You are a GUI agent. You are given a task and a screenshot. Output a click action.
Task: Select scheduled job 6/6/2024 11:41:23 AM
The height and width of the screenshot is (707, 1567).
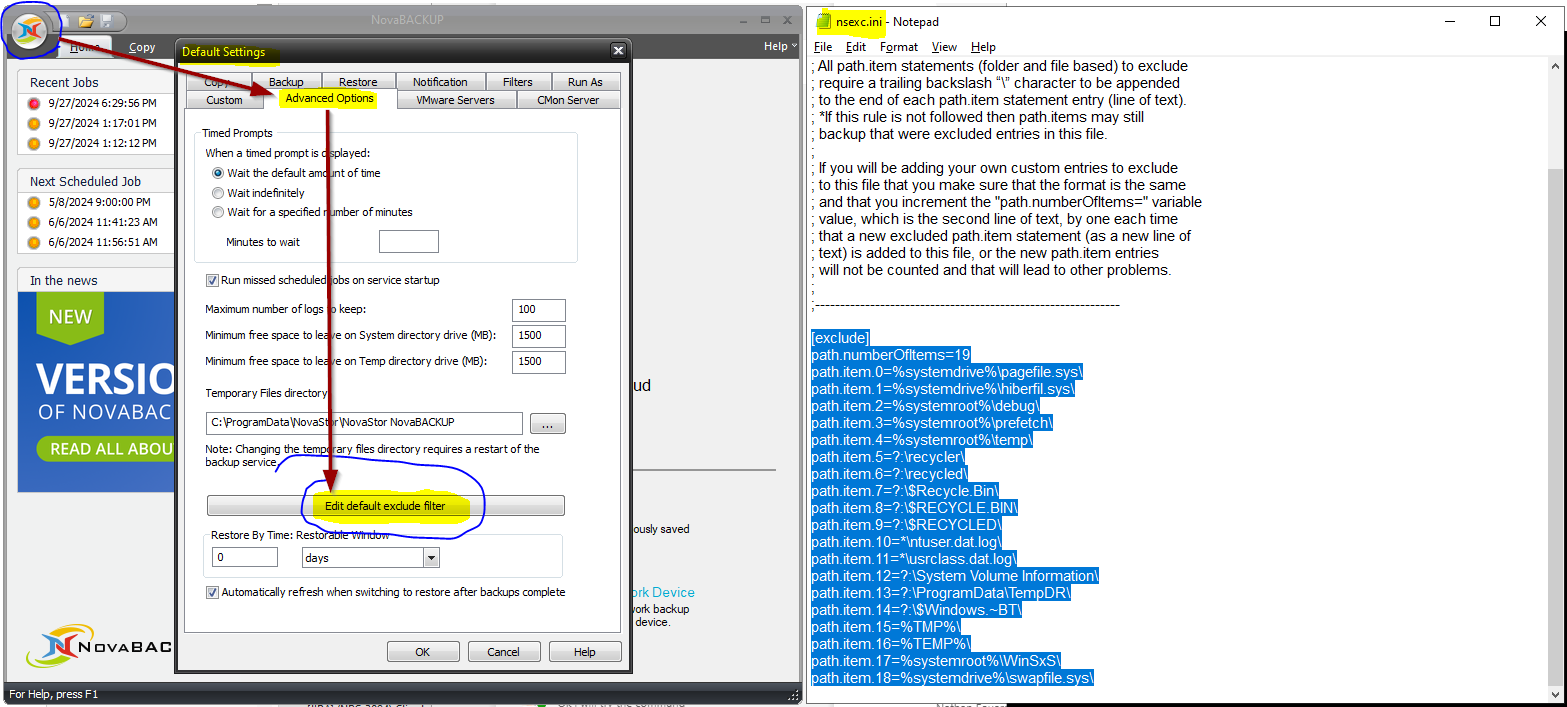[92, 222]
